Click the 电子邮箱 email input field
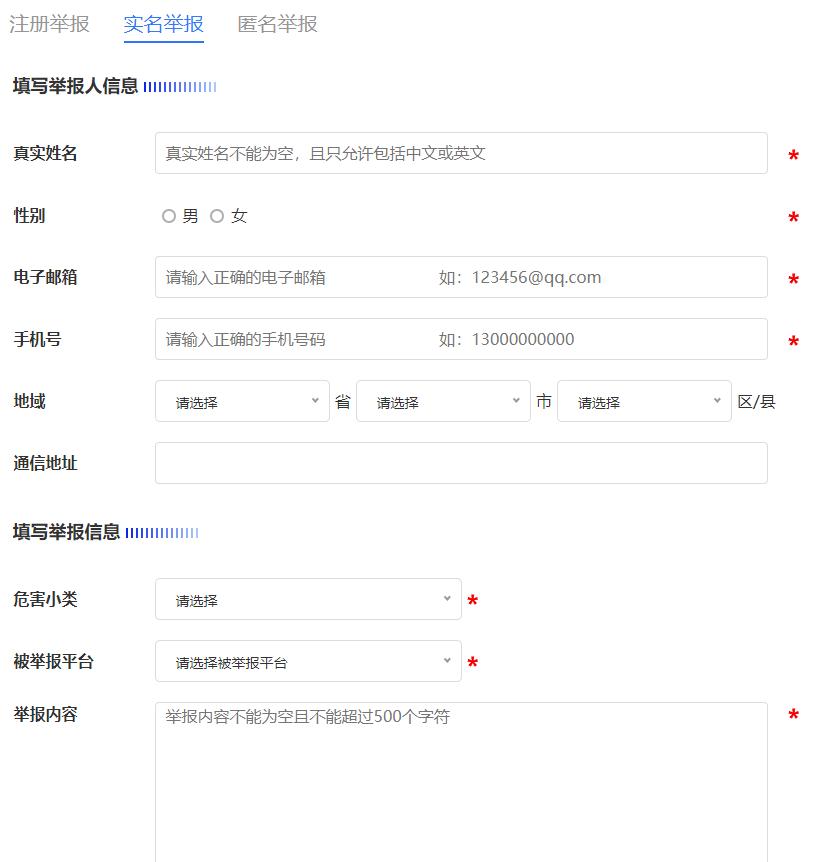Image resolution: width=832 pixels, height=862 pixels. point(461,277)
